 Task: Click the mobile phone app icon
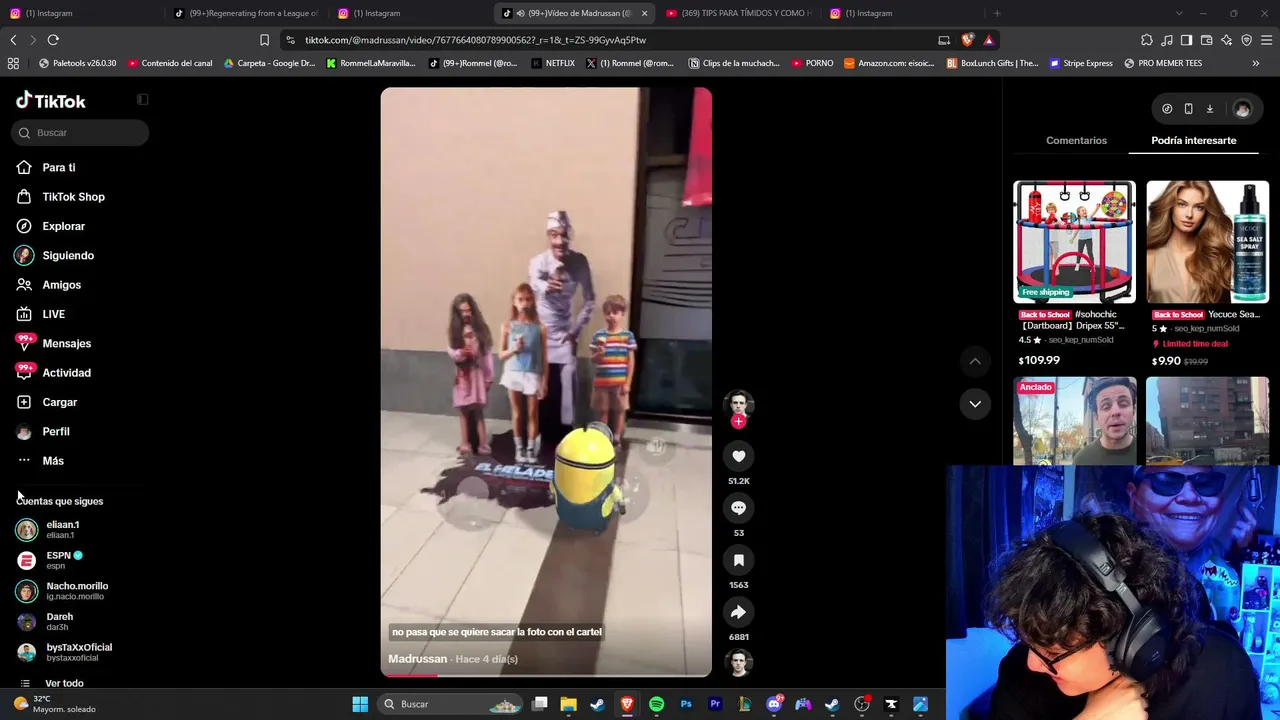tap(1188, 109)
